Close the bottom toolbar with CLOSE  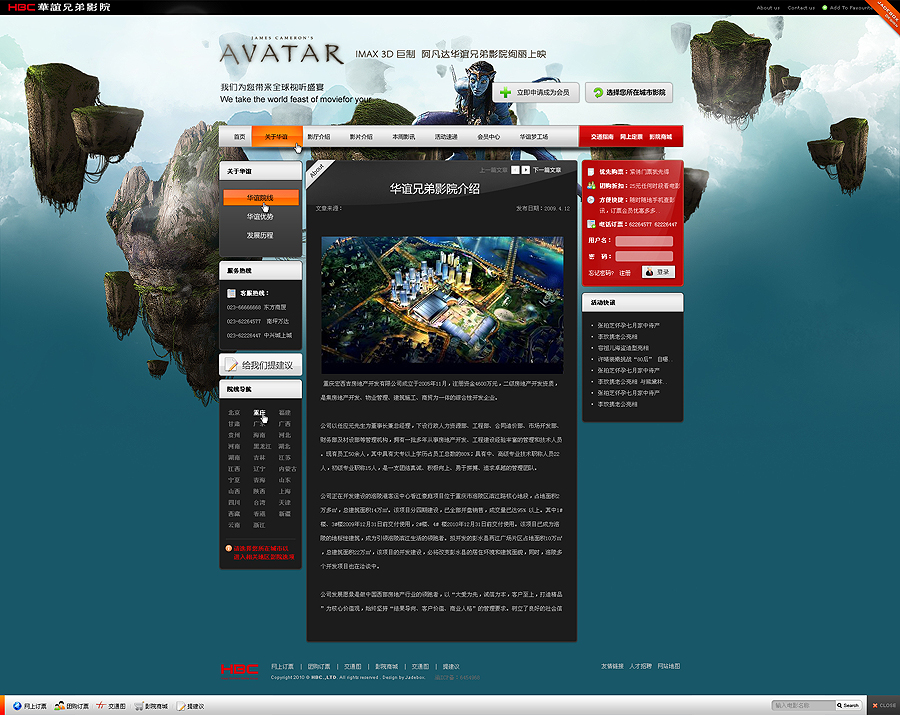point(885,705)
